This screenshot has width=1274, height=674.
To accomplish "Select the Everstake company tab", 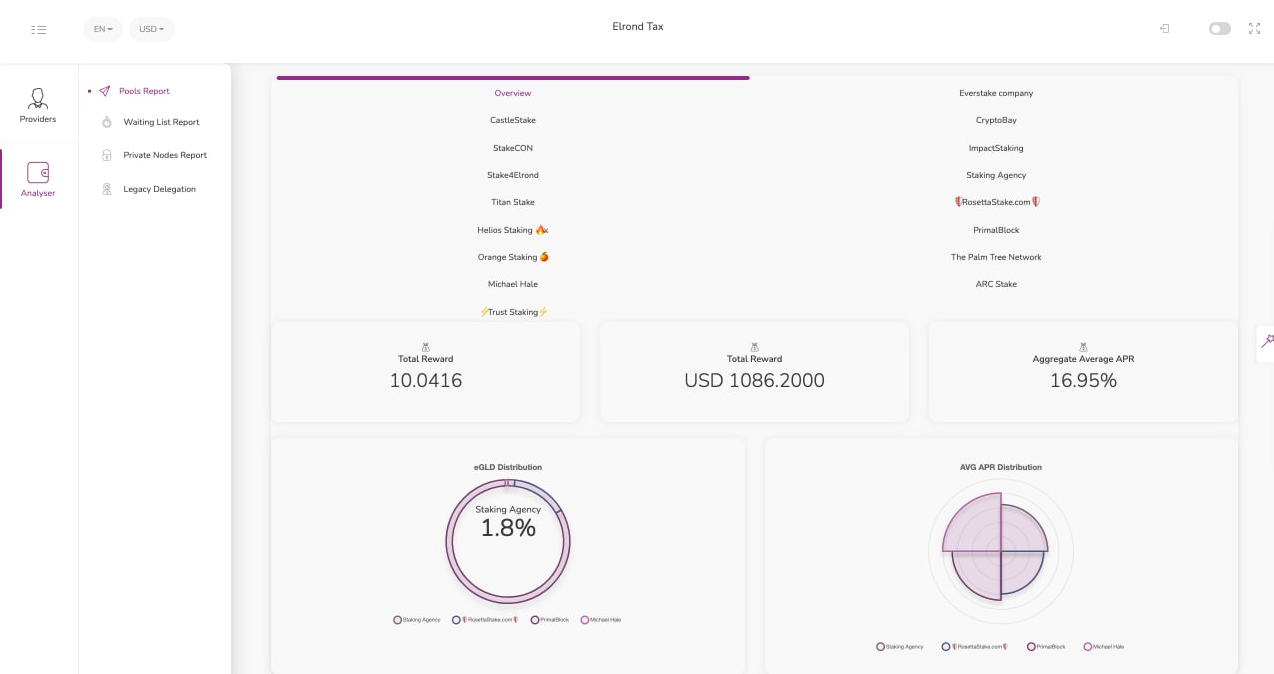I will (996, 93).
